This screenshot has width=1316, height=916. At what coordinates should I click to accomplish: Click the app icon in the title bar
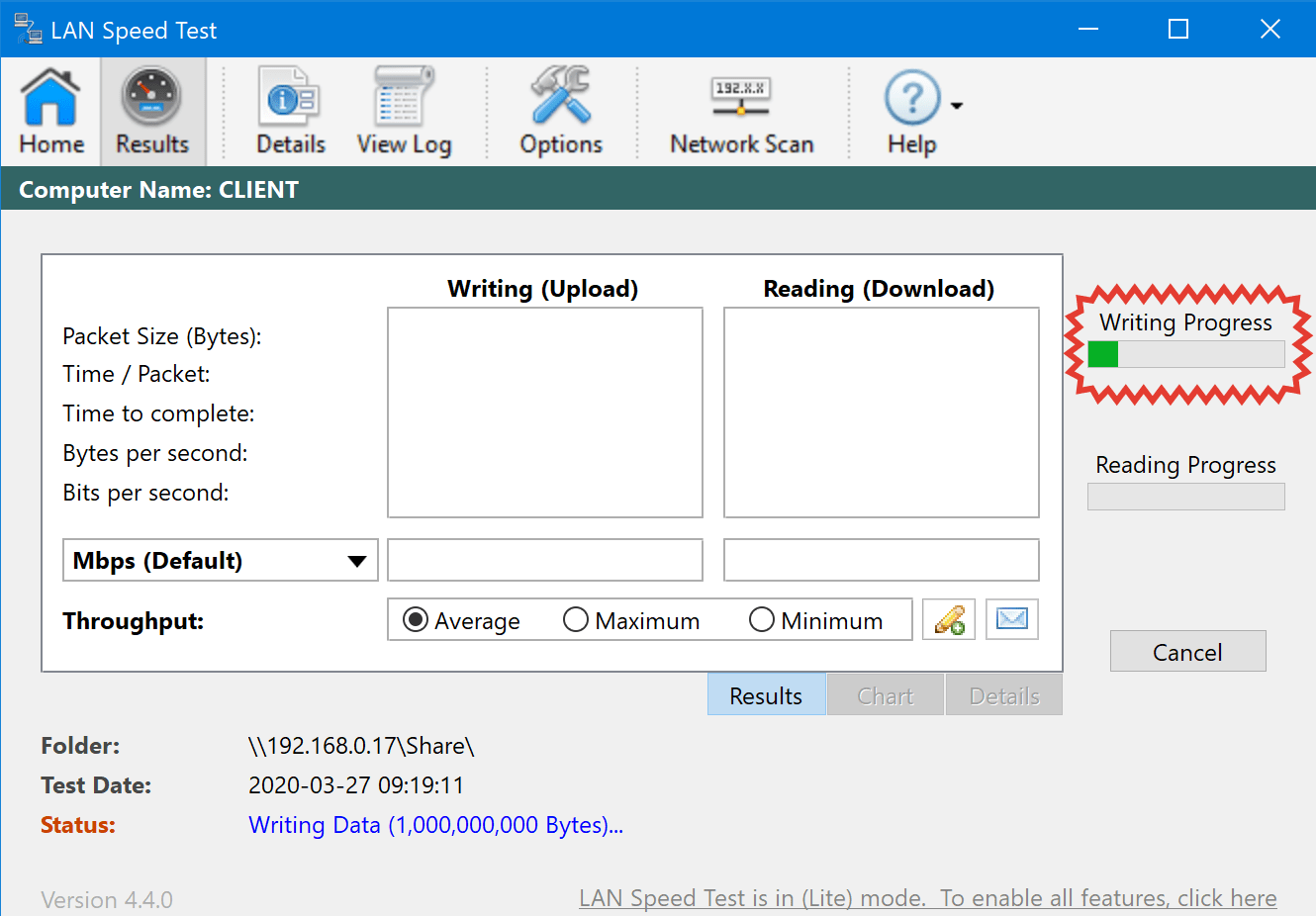tap(28, 30)
